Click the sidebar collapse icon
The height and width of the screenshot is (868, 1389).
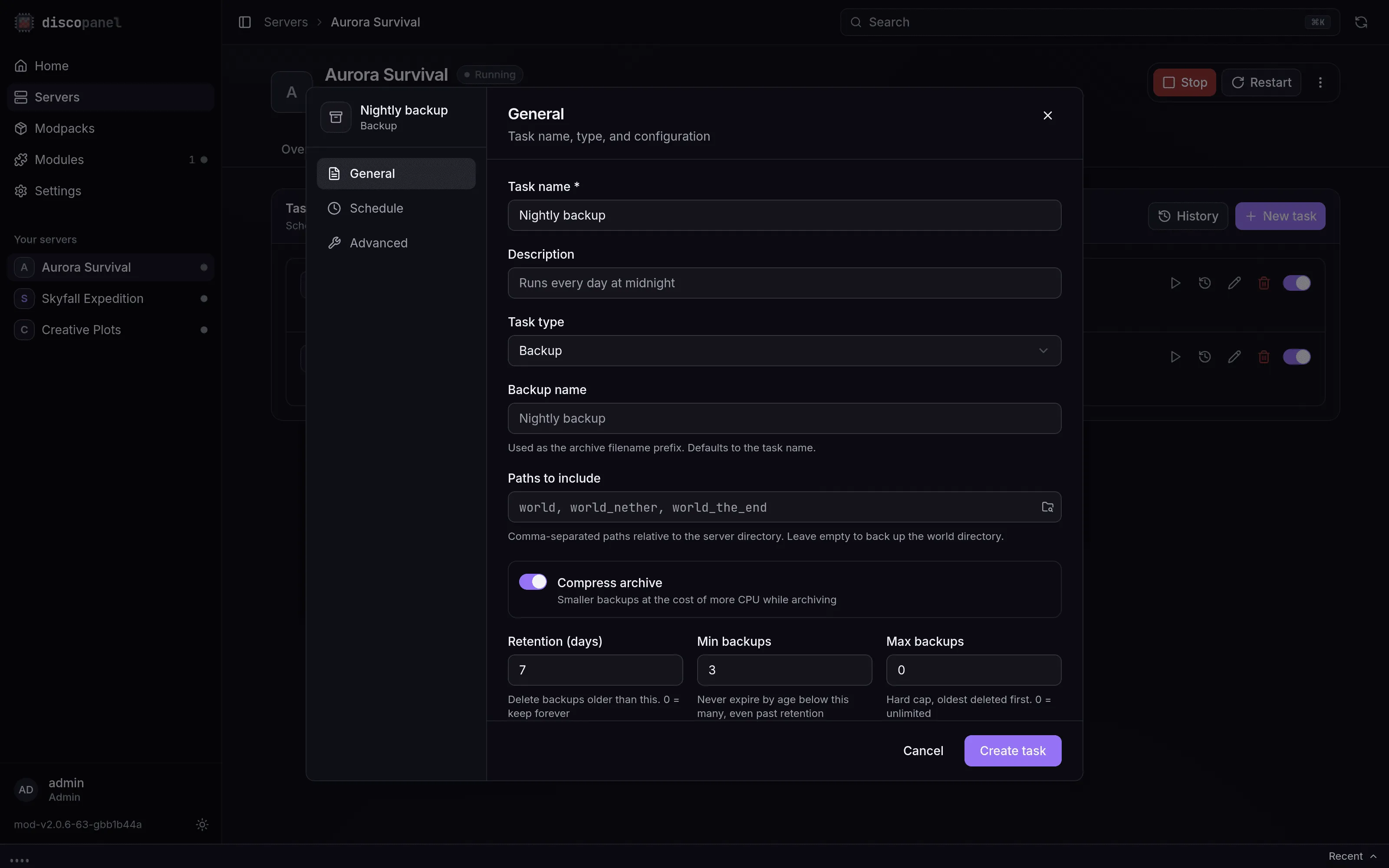(x=244, y=22)
